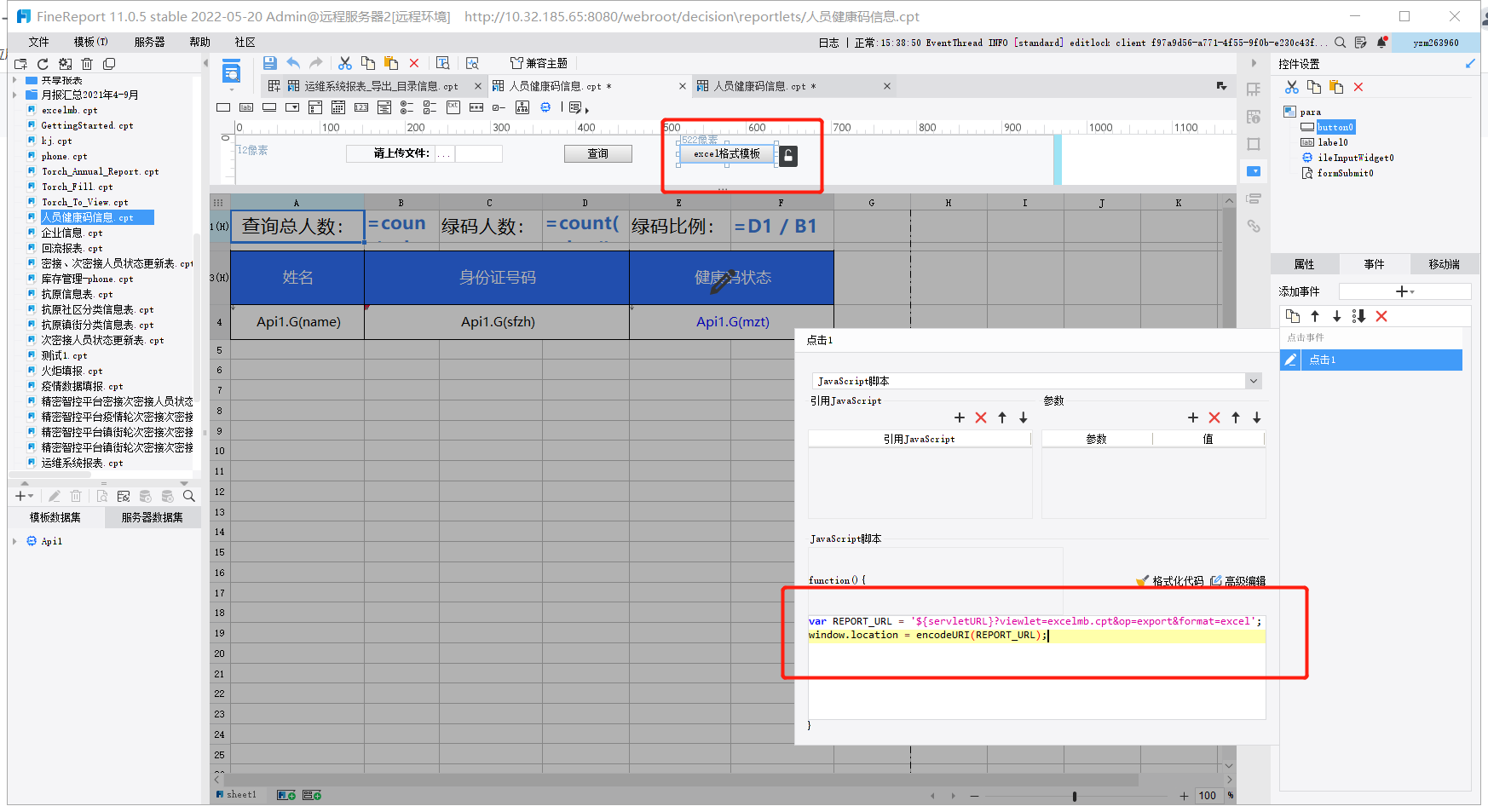This screenshot has height=812, width=1488.
Task: Open the JavaScript脚本 type dropdown
Action: pyautogui.click(x=1254, y=381)
